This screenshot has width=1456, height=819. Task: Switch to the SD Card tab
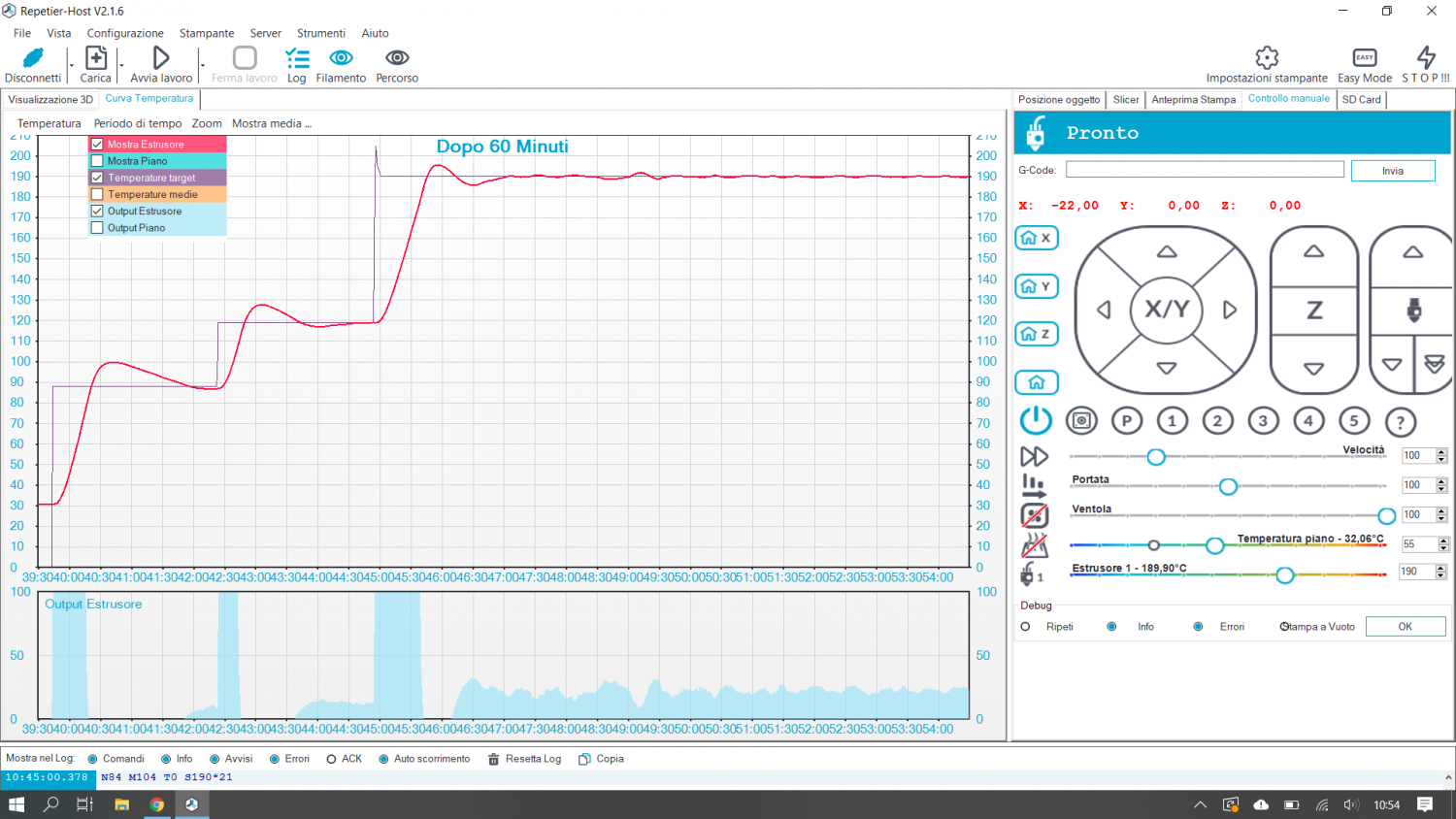pyautogui.click(x=1361, y=99)
